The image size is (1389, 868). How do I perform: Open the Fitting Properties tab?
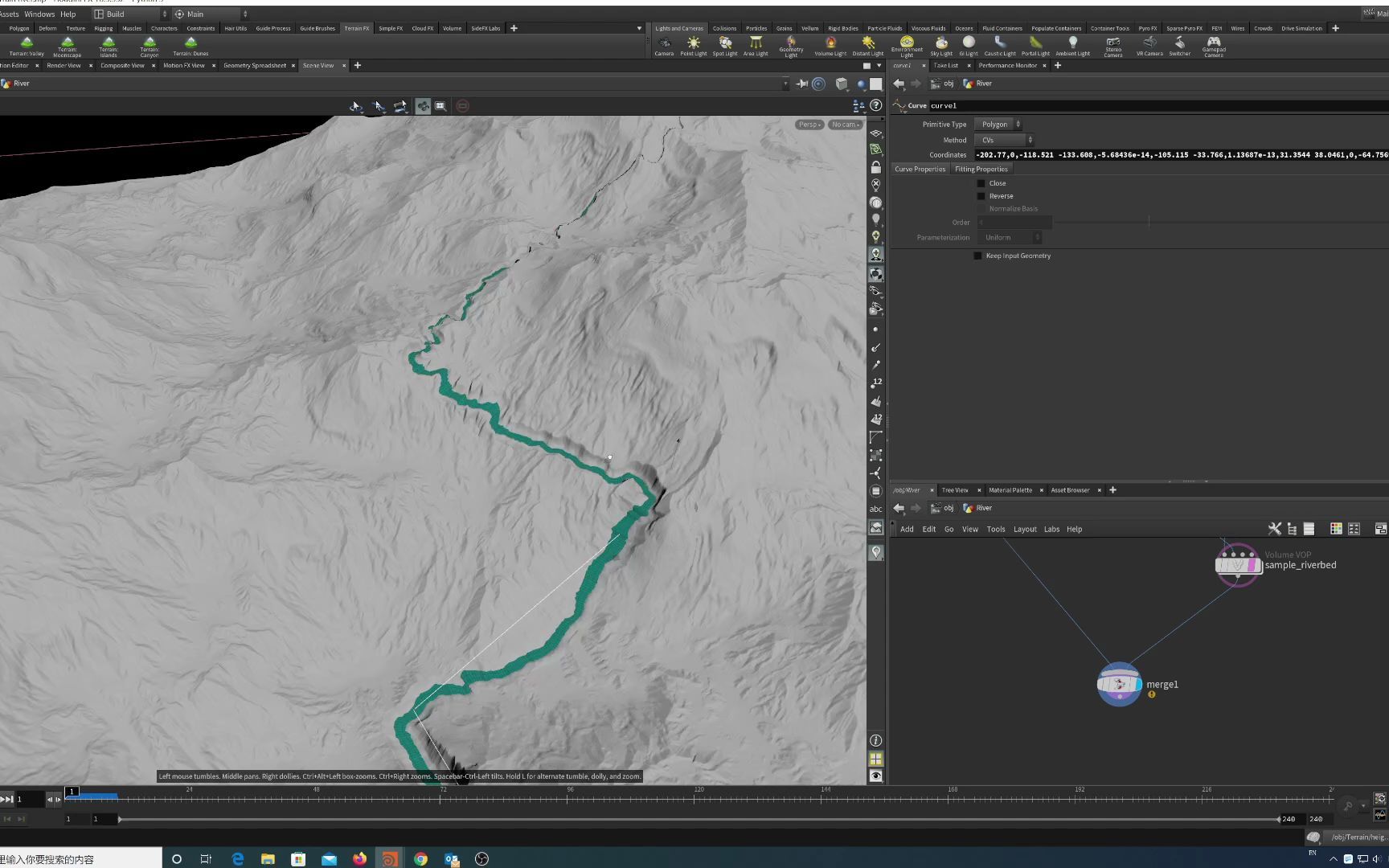[981, 169]
